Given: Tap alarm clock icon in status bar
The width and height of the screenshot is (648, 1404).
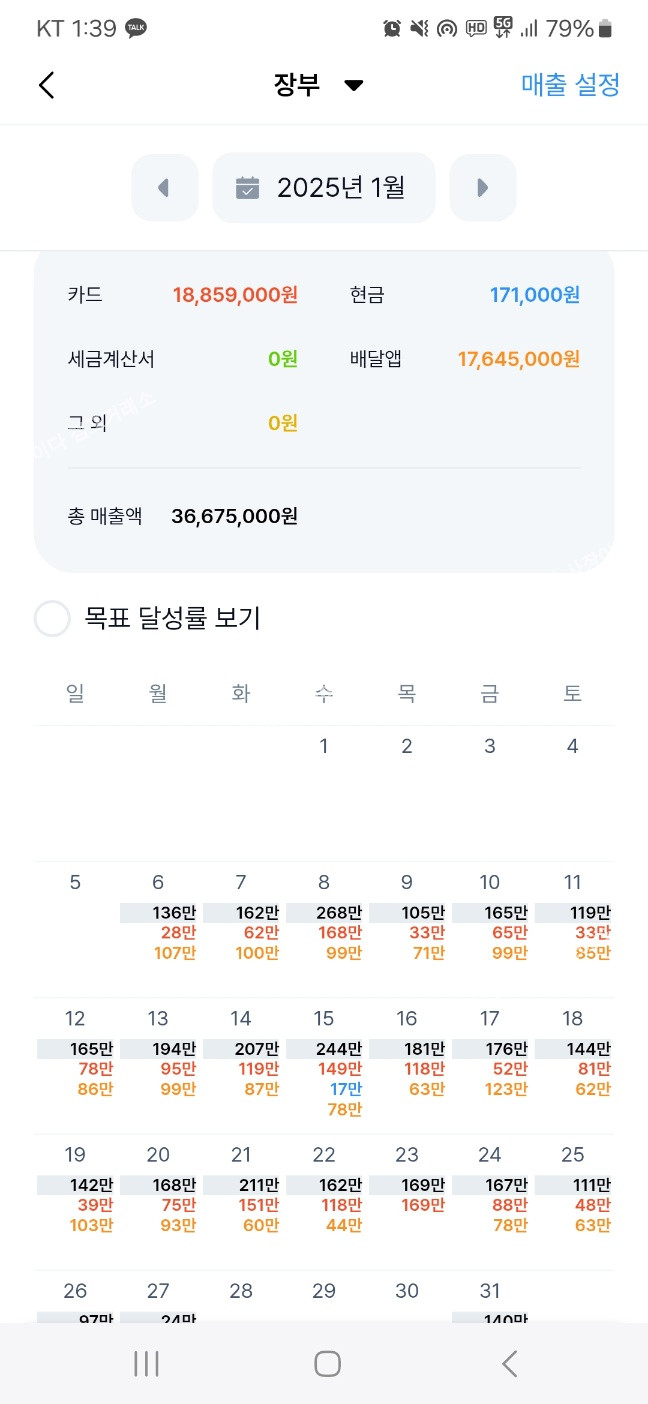Looking at the screenshot, I should point(392,29).
